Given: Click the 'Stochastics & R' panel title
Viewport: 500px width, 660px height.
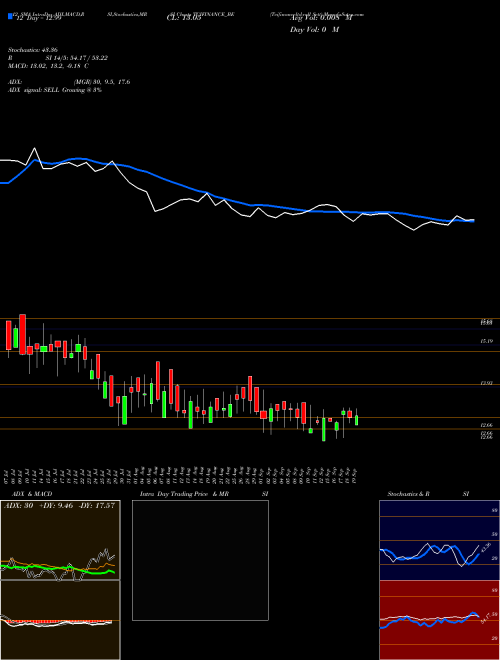Looking at the screenshot, I should click(409, 494).
